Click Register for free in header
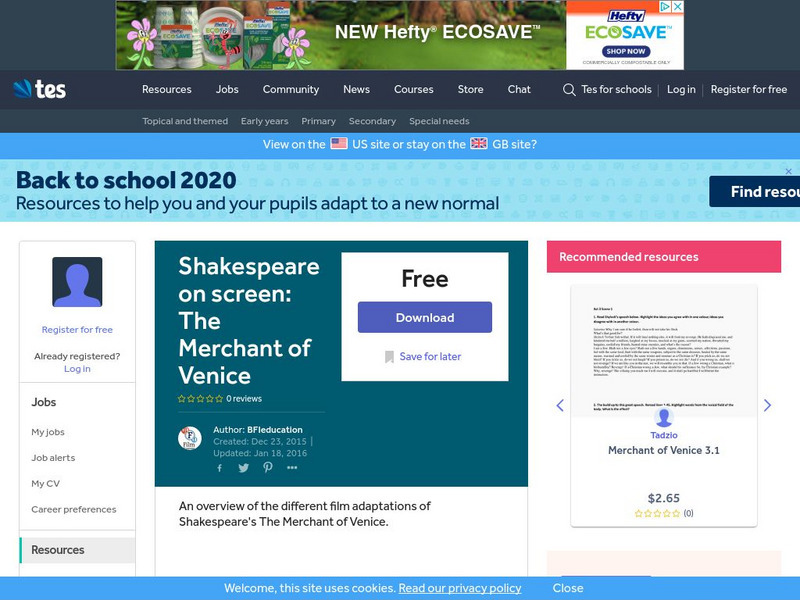Viewport: 800px width, 600px height. (749, 89)
